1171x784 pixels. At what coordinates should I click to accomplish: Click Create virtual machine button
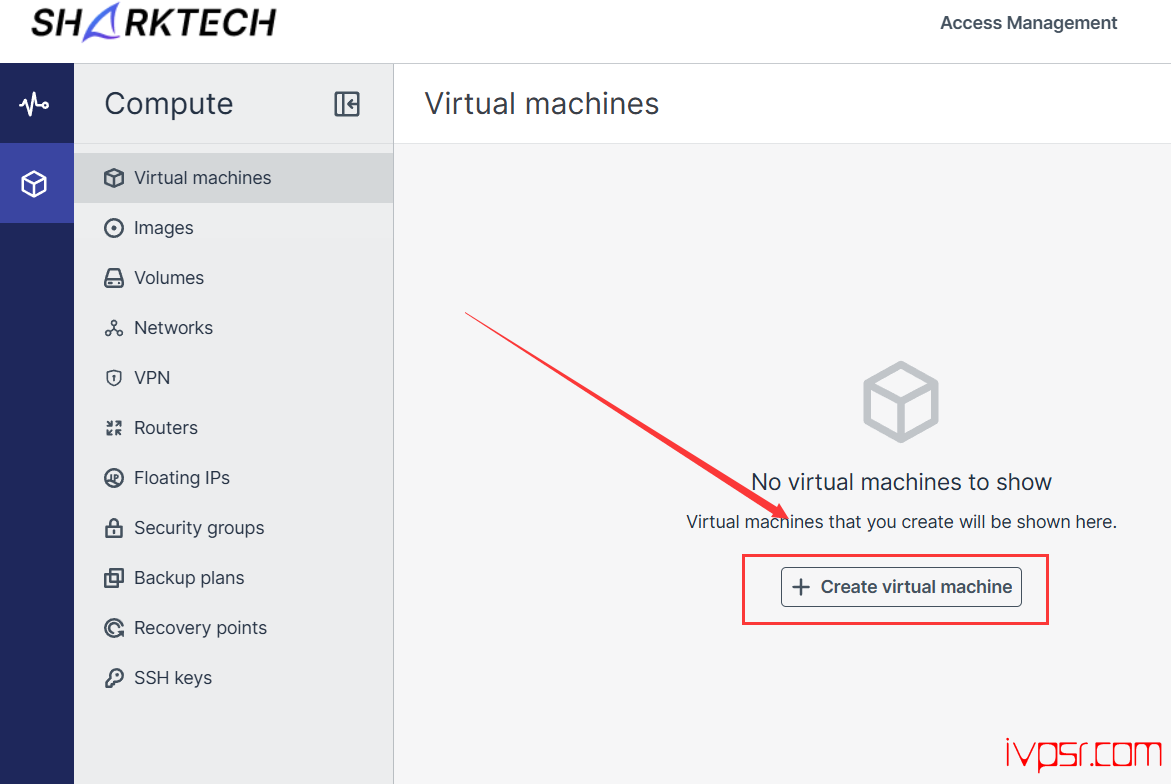point(901,587)
